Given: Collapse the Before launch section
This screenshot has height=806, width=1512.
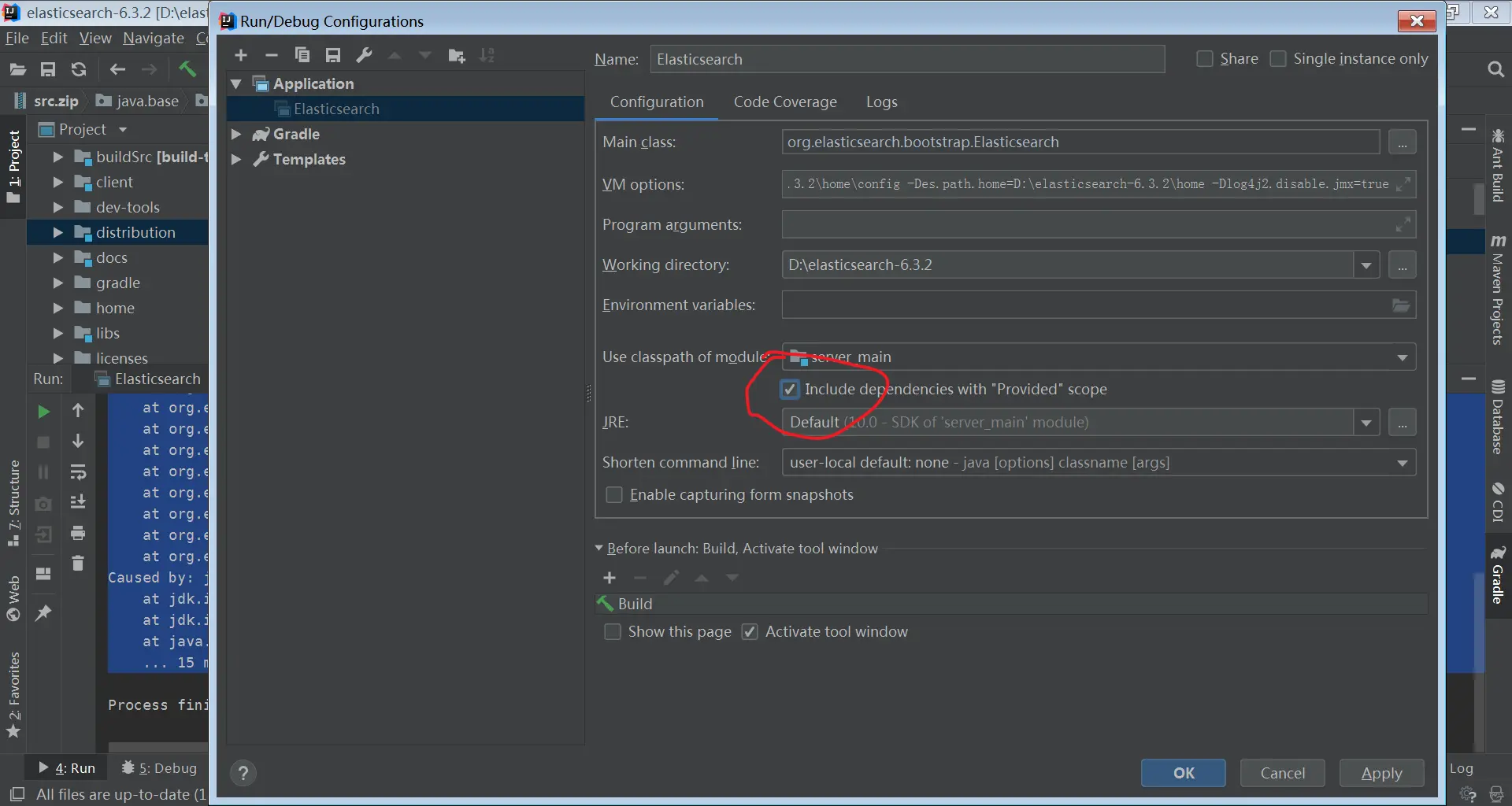Looking at the screenshot, I should point(598,548).
